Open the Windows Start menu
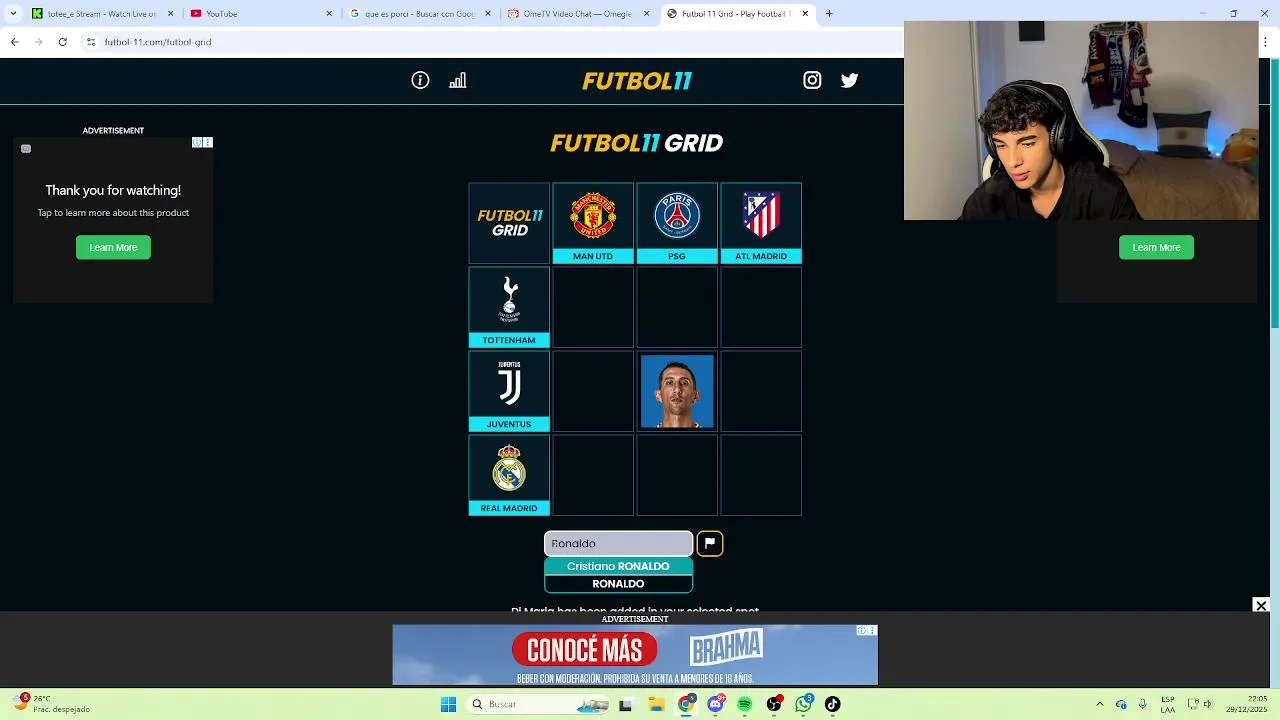1280x720 pixels. coord(448,704)
